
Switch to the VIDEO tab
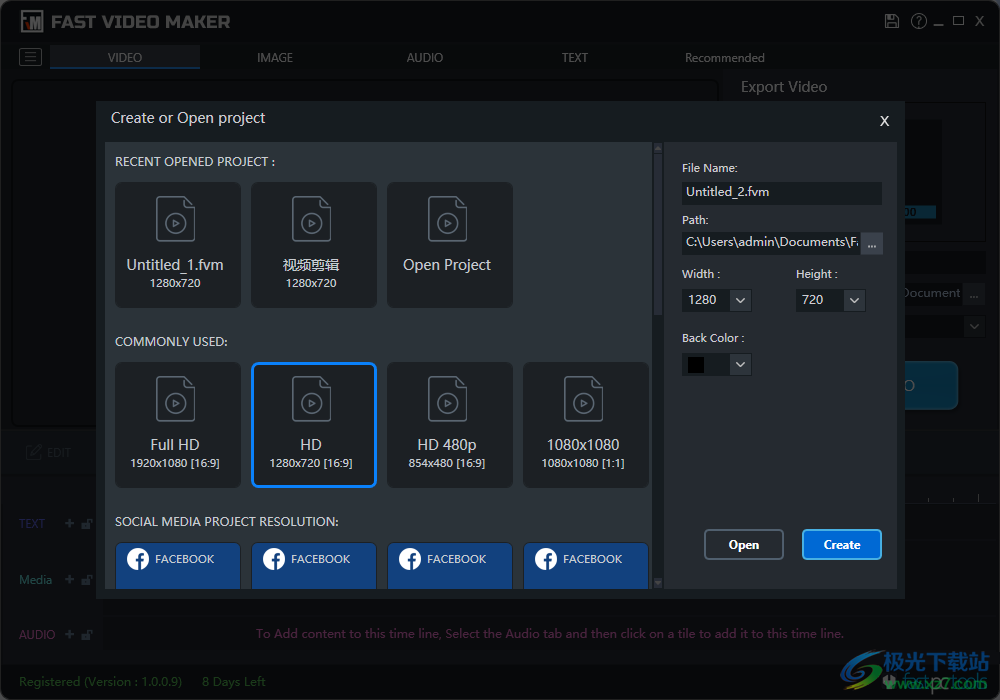124,57
